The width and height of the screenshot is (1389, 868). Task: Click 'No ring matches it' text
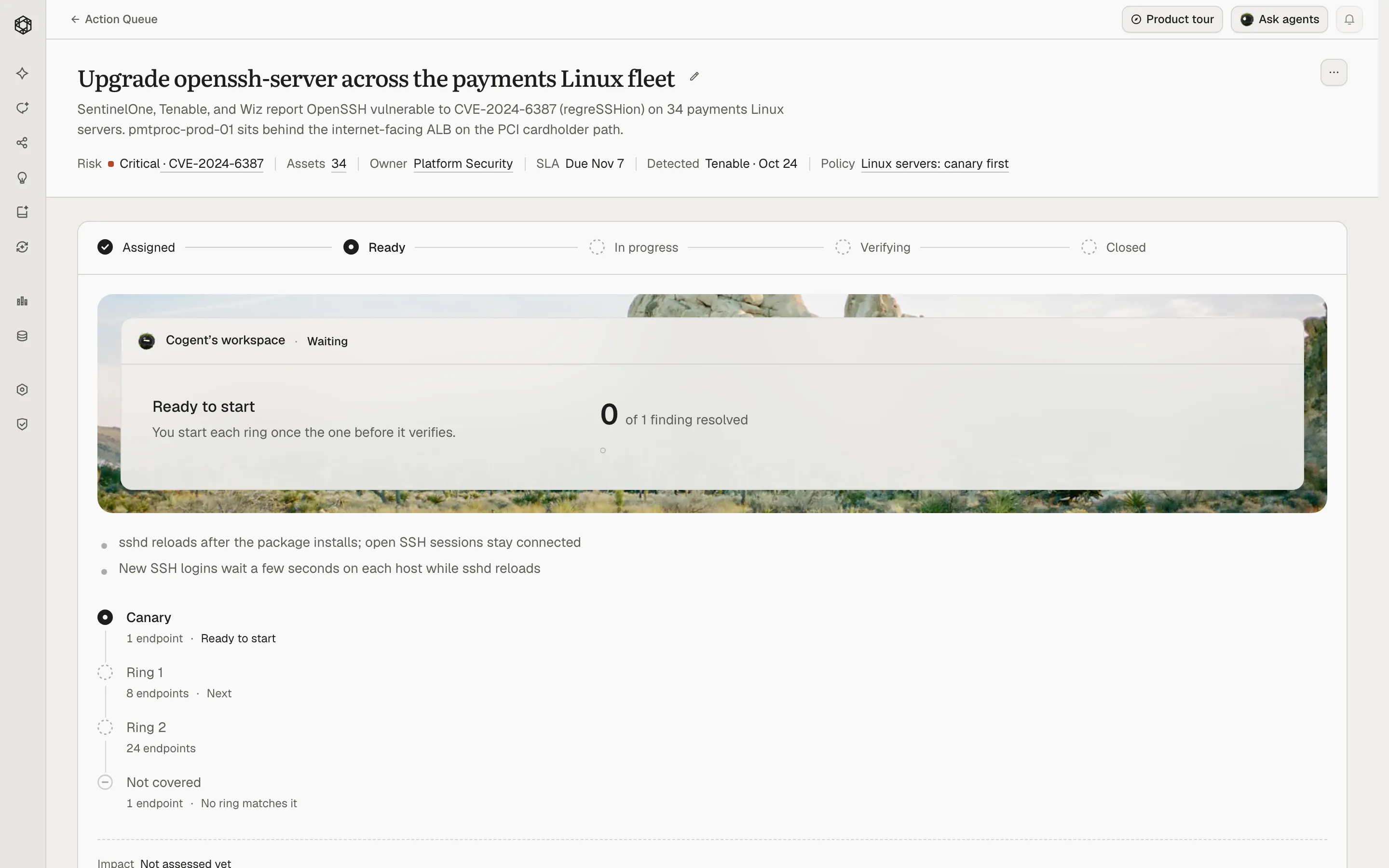point(248,804)
